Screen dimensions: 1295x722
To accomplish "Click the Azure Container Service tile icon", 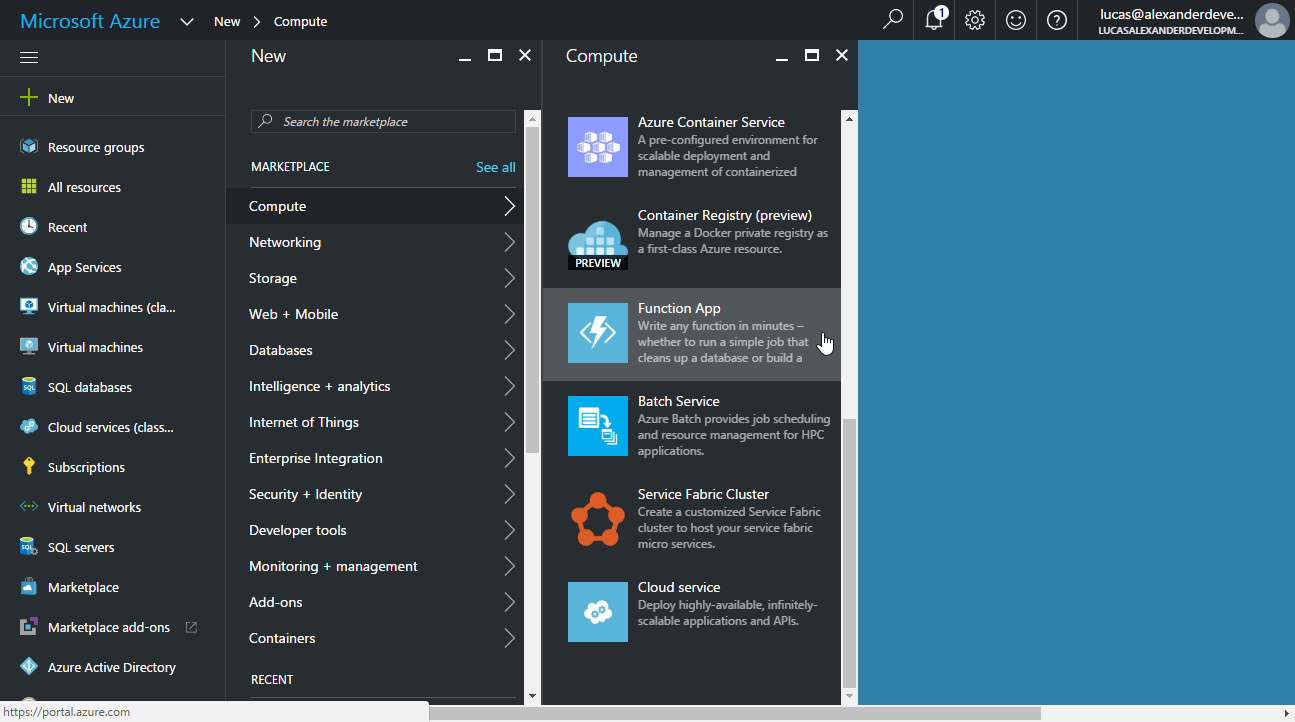I will [x=598, y=147].
